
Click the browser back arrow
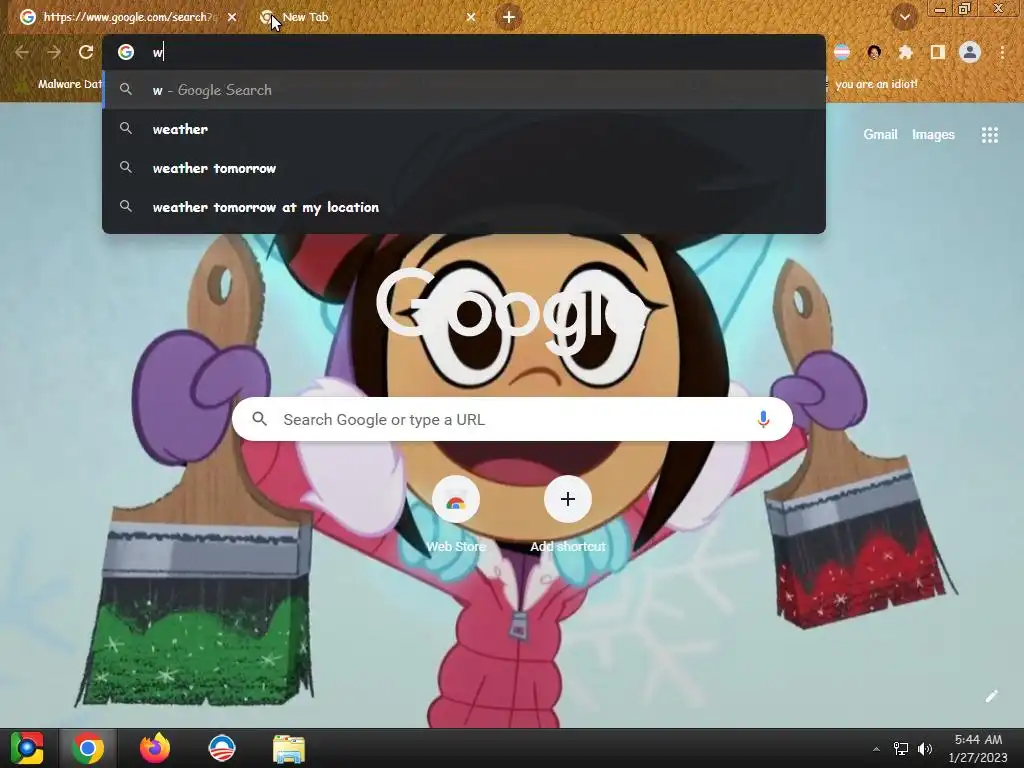click(22, 52)
